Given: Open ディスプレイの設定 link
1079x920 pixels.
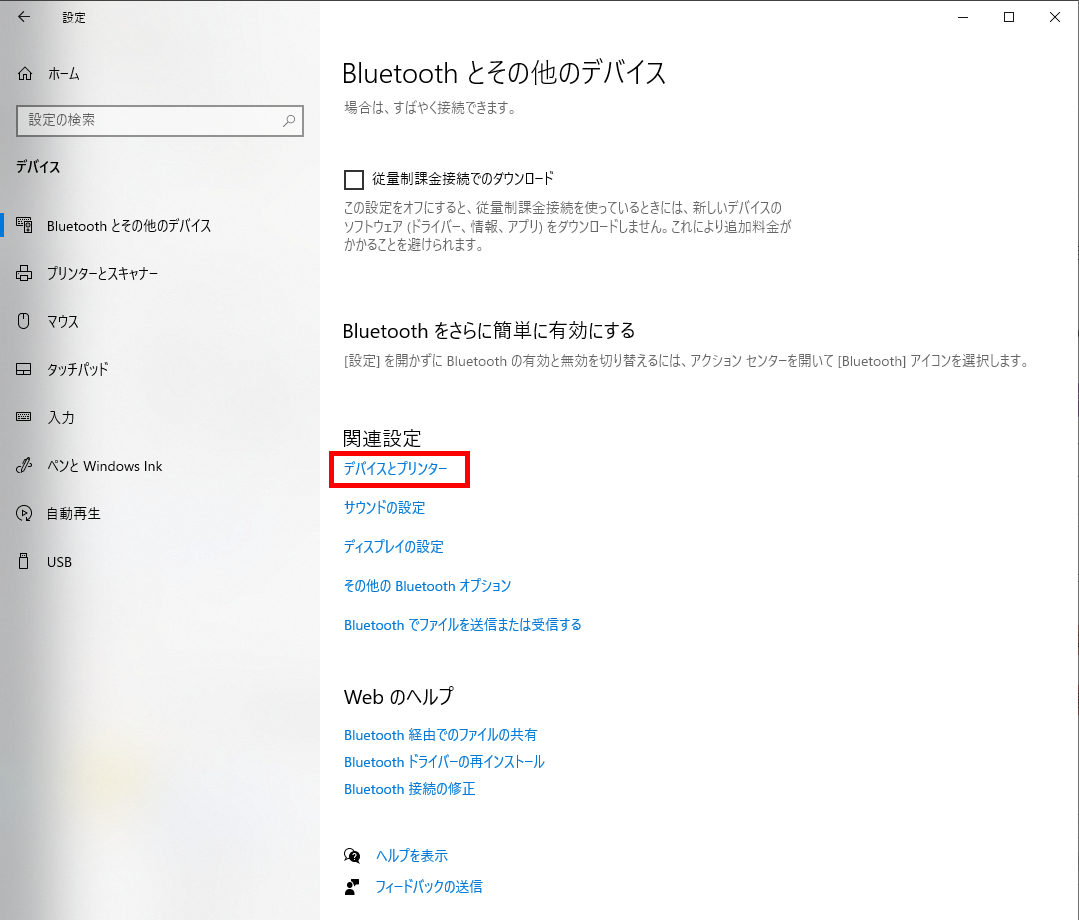Looking at the screenshot, I should pos(394,547).
